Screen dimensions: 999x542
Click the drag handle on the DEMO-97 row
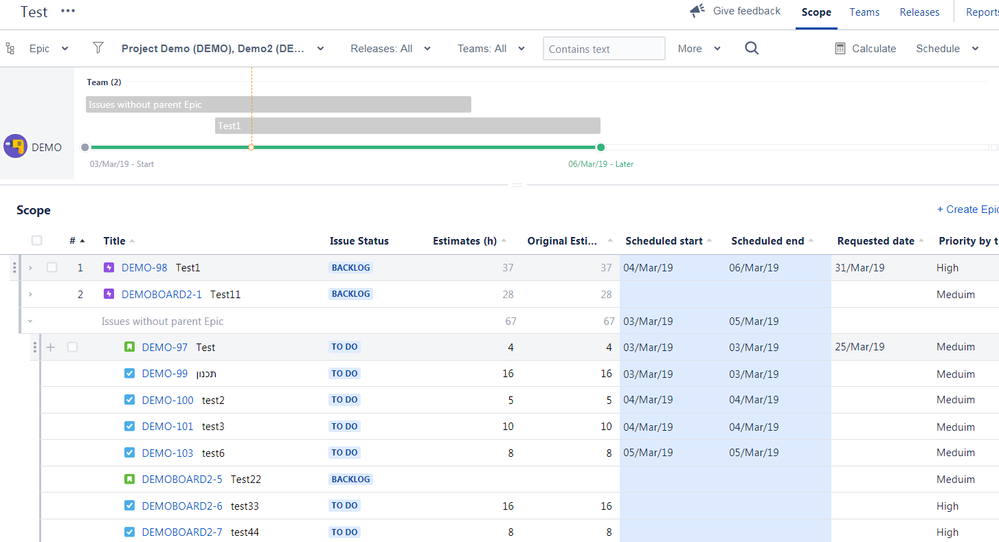click(x=34, y=347)
